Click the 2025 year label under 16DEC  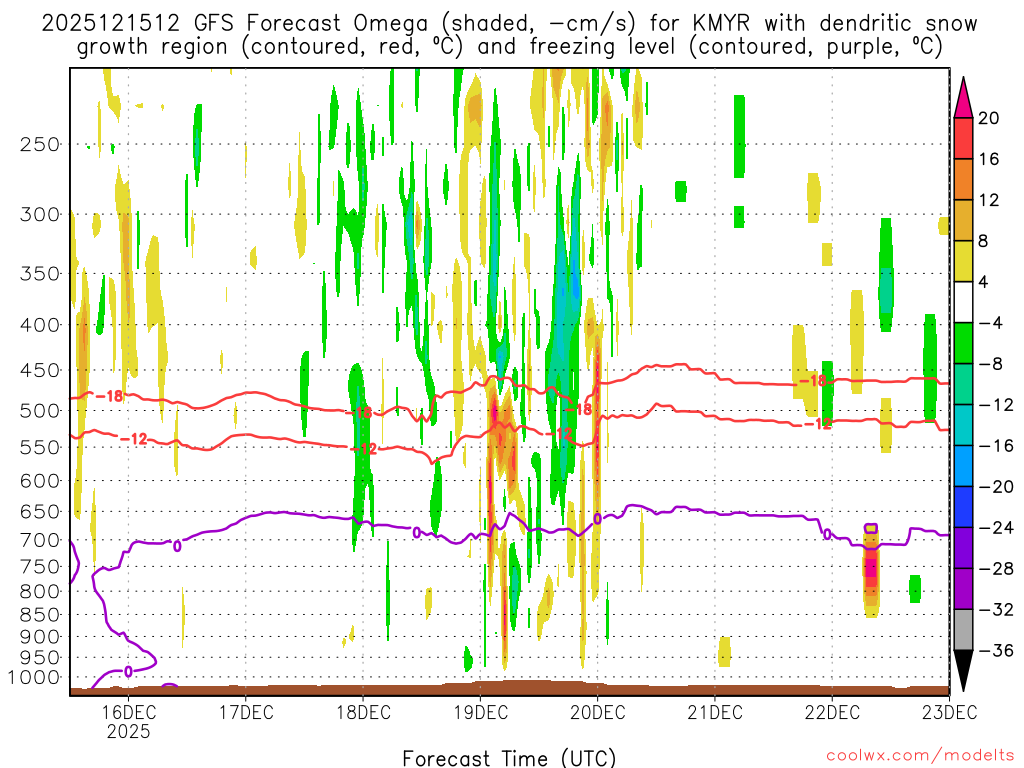[x=128, y=731]
